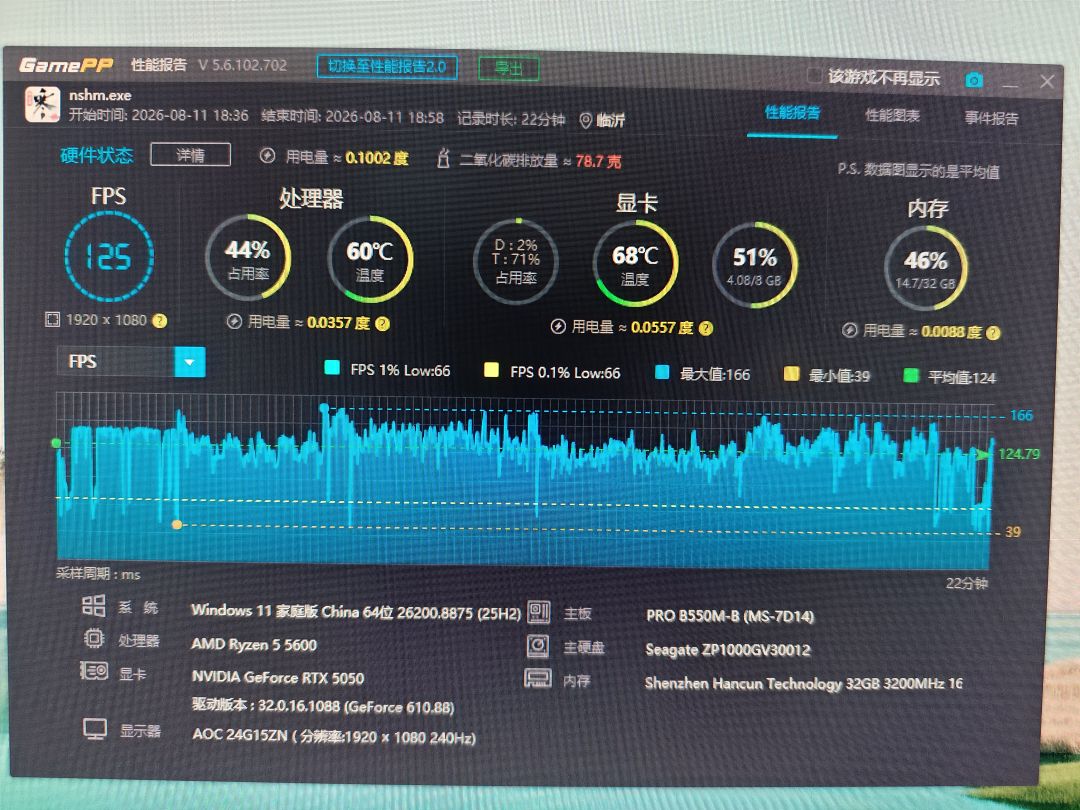Click NVIDIA GeForce RTX 5050 text
This screenshot has height=810, width=1080.
278,678
